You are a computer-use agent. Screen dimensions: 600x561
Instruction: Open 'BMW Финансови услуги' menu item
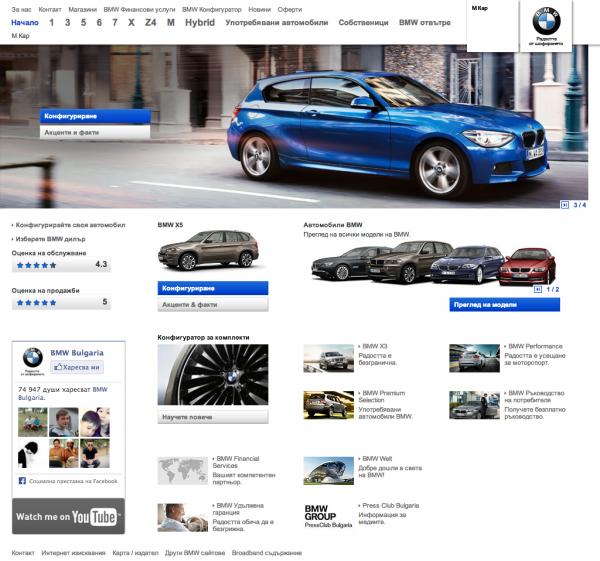click(x=139, y=9)
